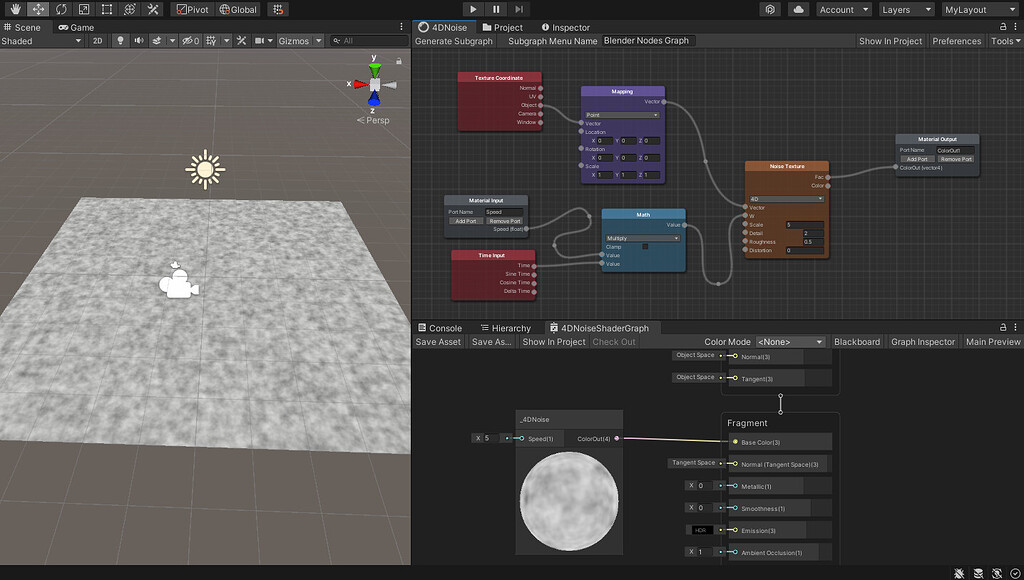The image size is (1024, 580).
Task: Select the Rect Transform tool
Action: pos(107,9)
